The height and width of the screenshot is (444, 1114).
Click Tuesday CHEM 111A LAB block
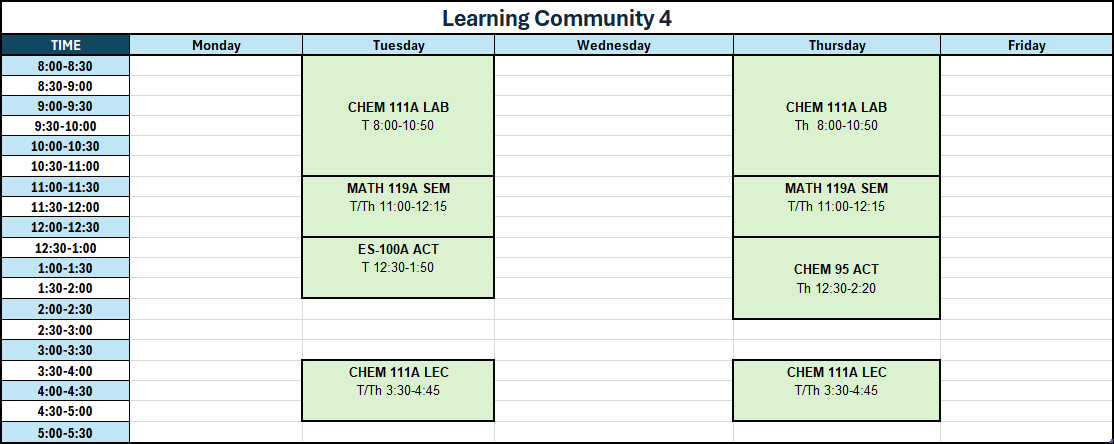coord(399,116)
